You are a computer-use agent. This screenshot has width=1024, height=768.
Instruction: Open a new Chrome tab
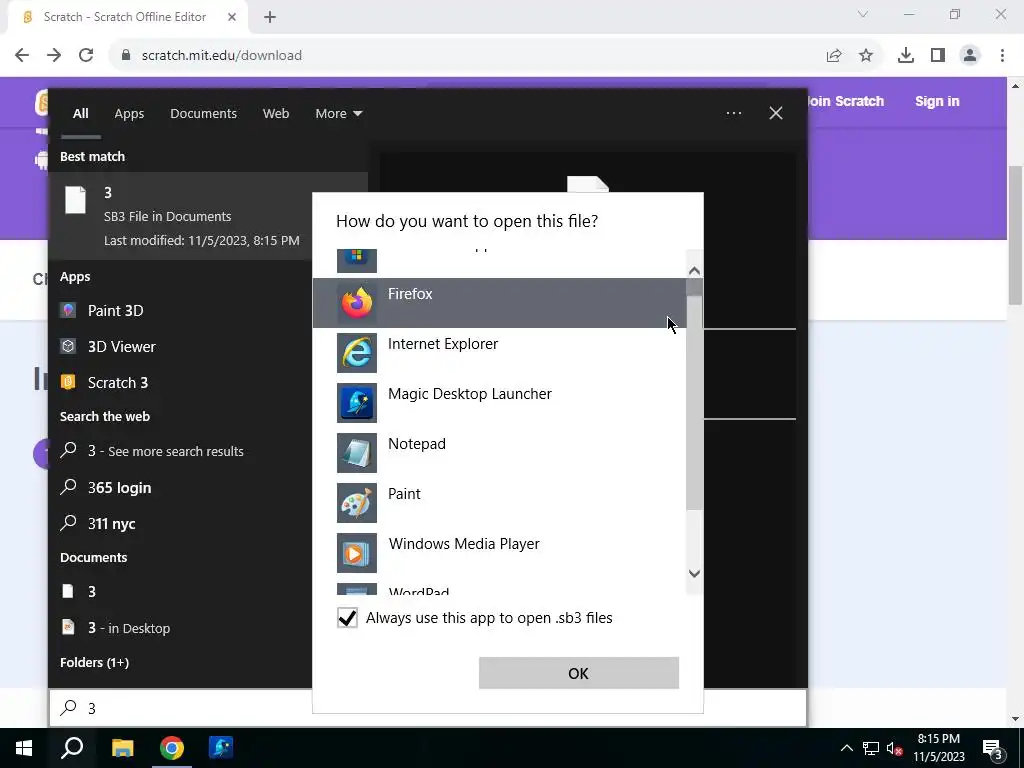pyautogui.click(x=270, y=17)
